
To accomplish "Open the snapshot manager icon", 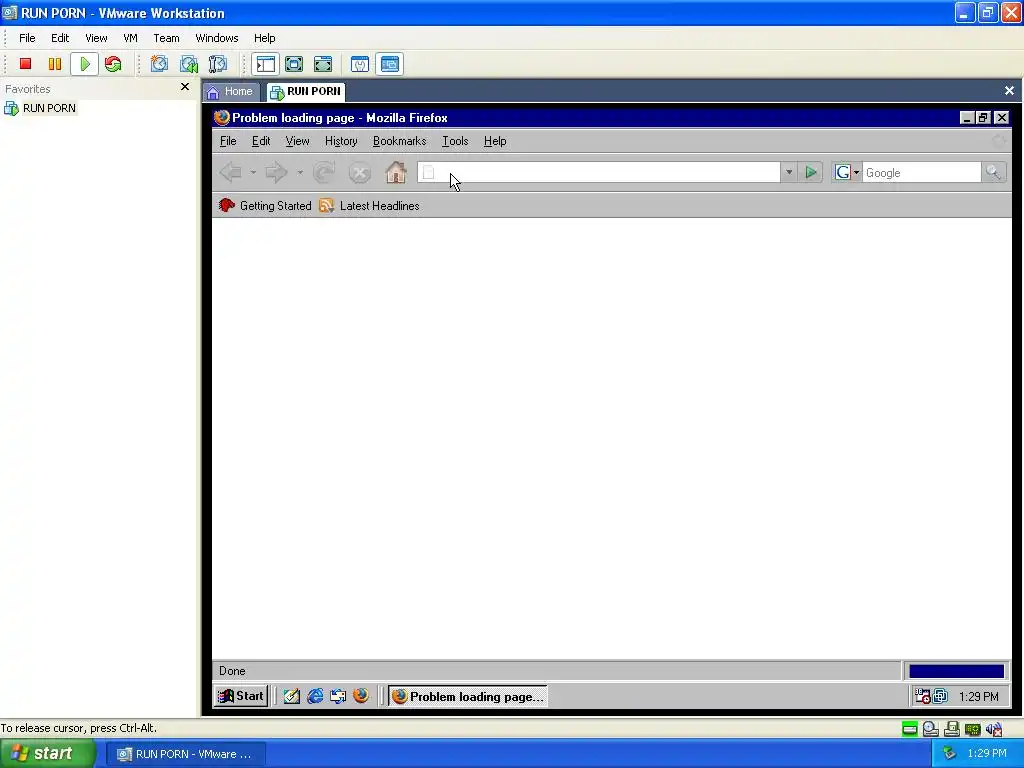I will tap(217, 64).
